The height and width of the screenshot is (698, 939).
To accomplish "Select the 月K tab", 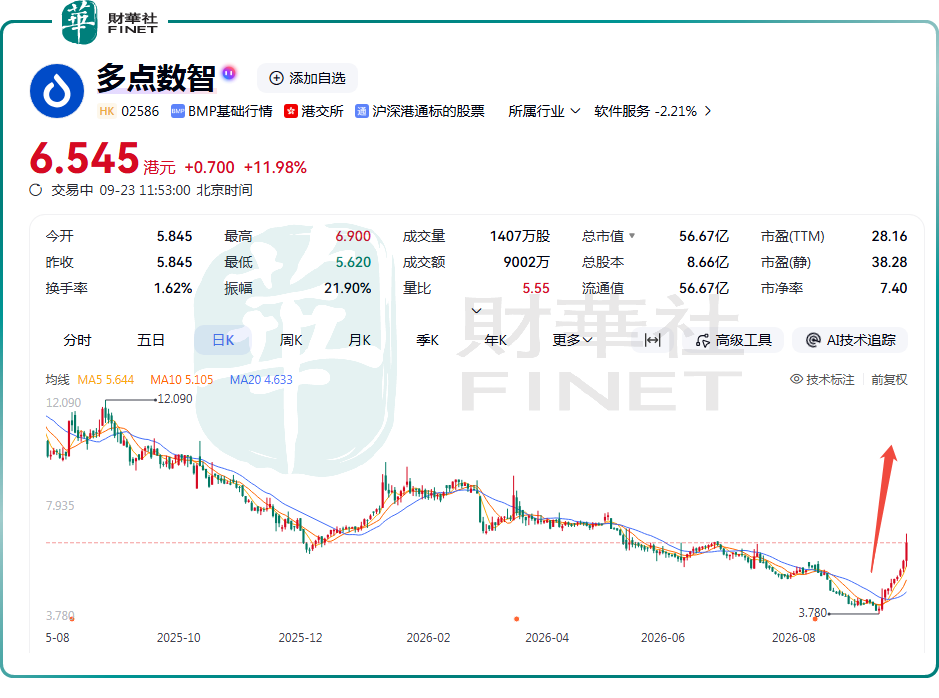I will pos(359,340).
